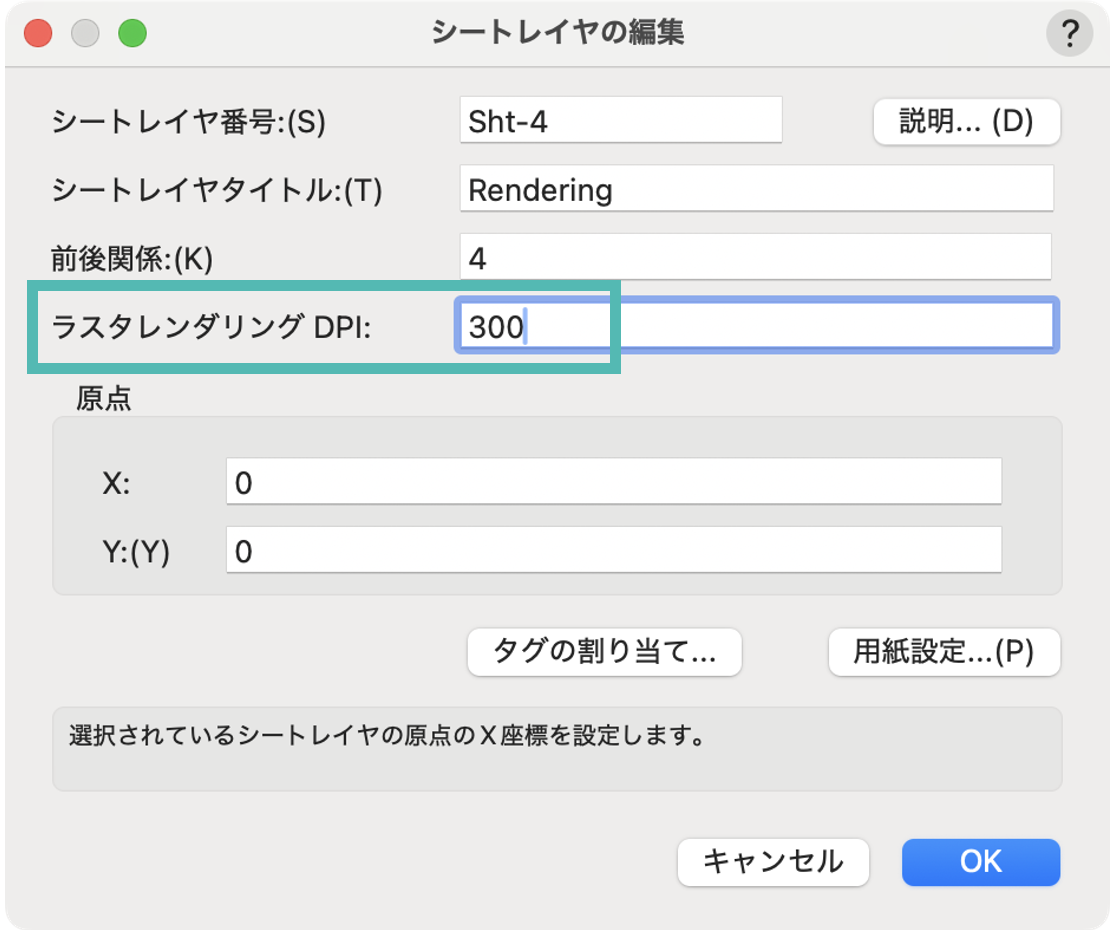Viewport: 1114px width, 930px height.
Task: Confirm the sheet layer edit with OK
Action: [x=981, y=862]
